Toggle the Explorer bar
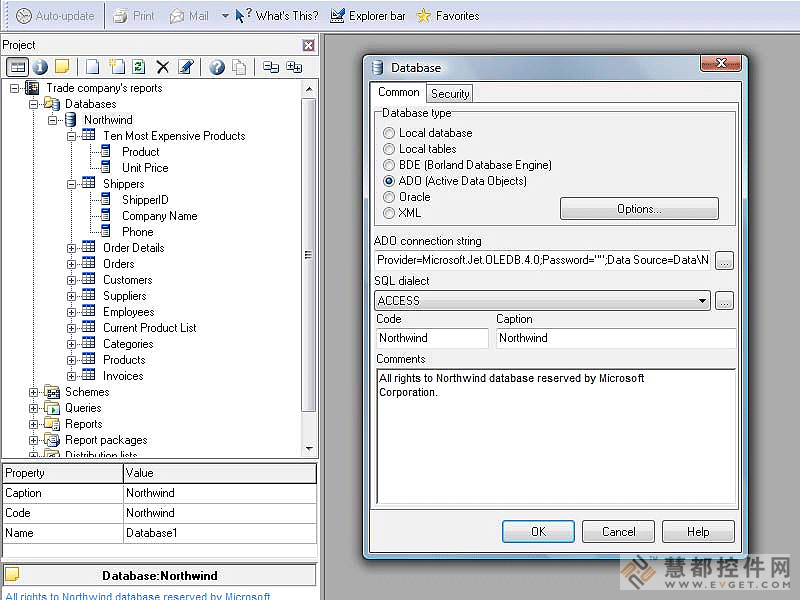Screen dimensions: 800x600 click(x=368, y=16)
